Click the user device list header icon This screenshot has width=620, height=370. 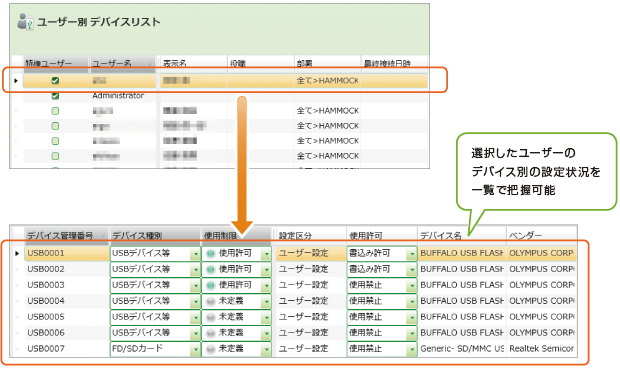point(25,21)
